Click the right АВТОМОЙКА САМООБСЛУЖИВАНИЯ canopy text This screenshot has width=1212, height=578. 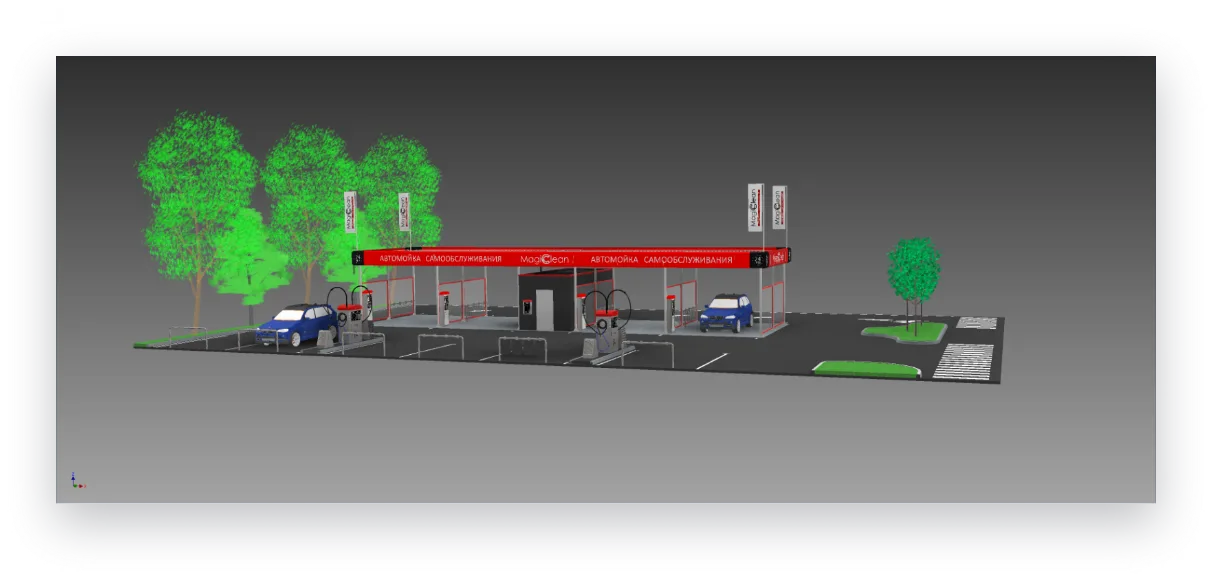(x=661, y=260)
